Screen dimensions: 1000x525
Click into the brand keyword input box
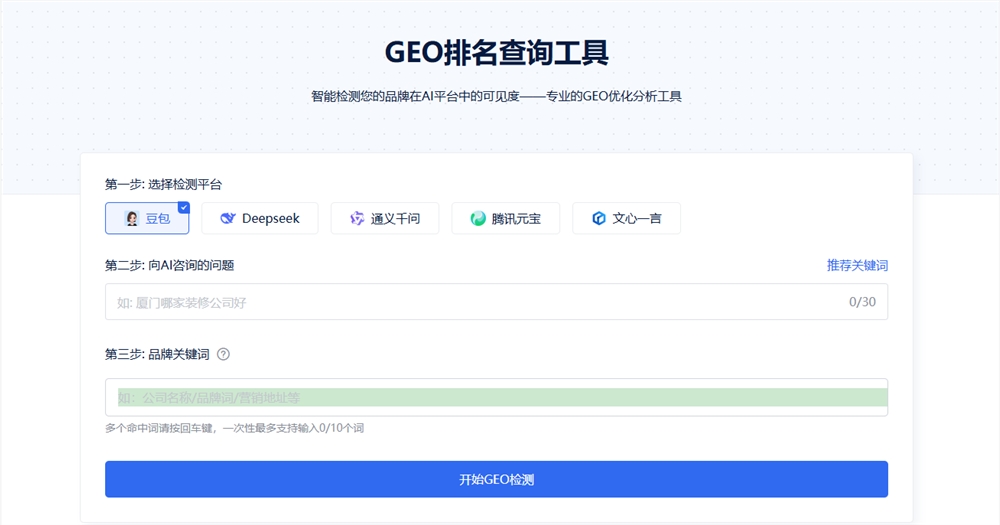[x=496, y=397]
